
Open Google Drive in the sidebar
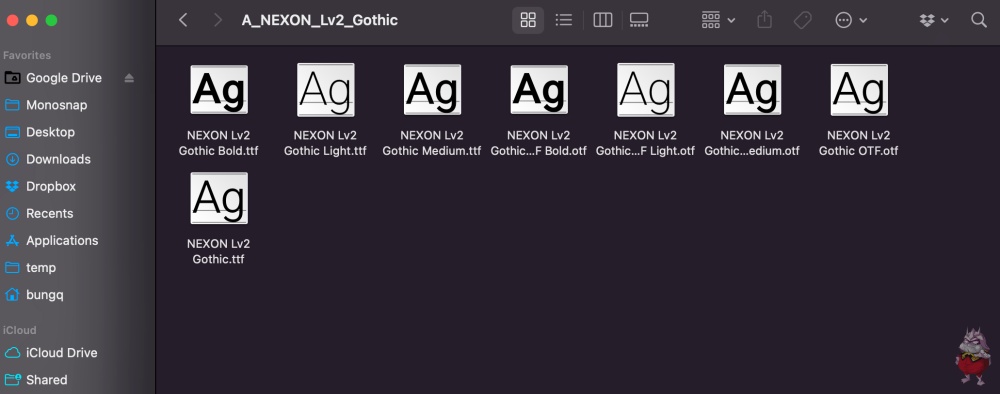click(64, 78)
